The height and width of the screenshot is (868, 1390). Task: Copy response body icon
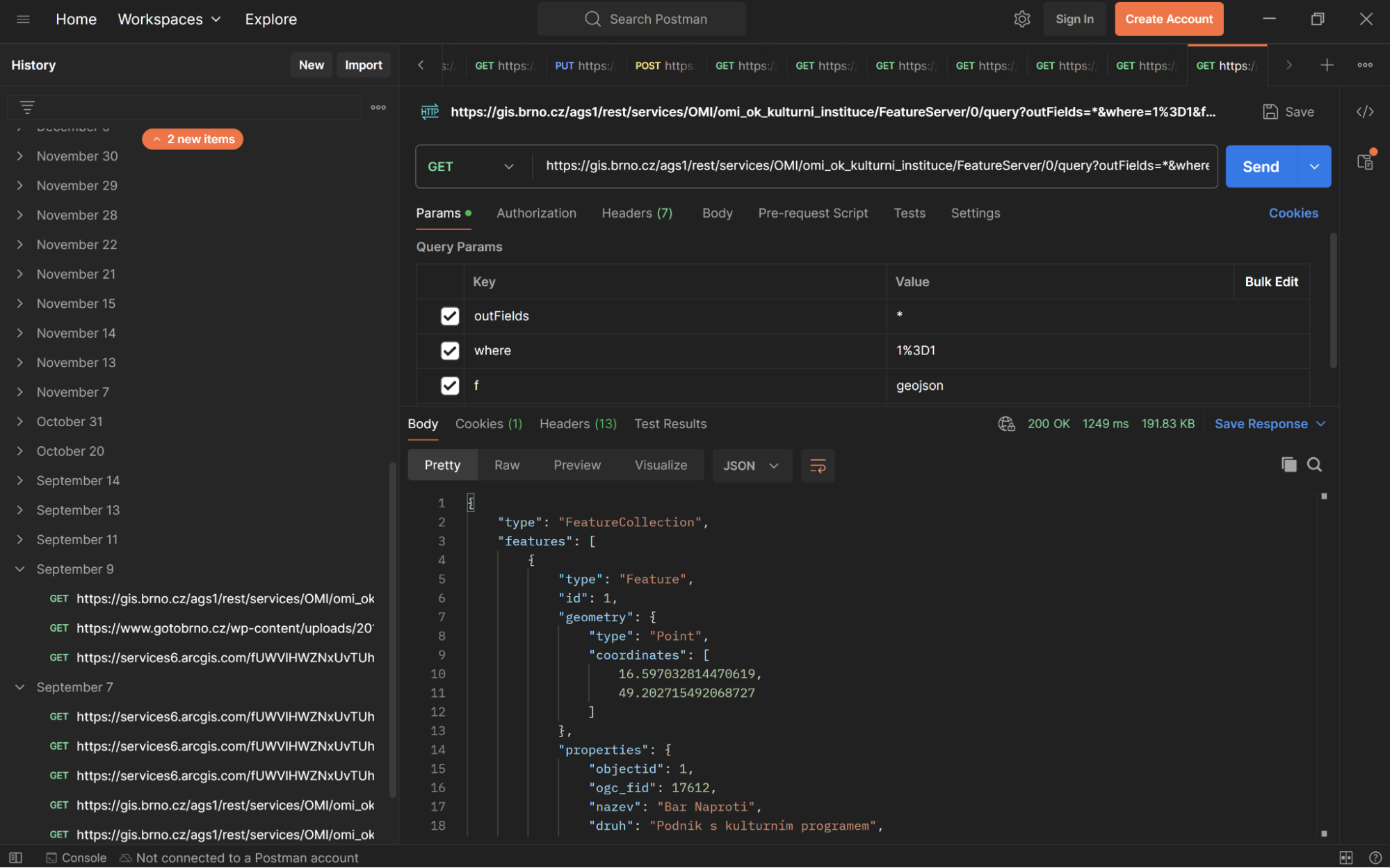tap(1288, 464)
